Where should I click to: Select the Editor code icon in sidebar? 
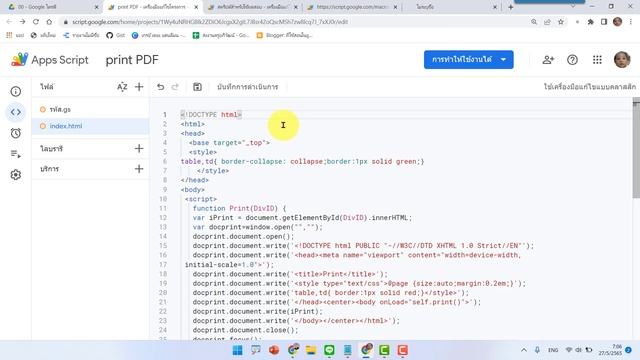(16, 112)
